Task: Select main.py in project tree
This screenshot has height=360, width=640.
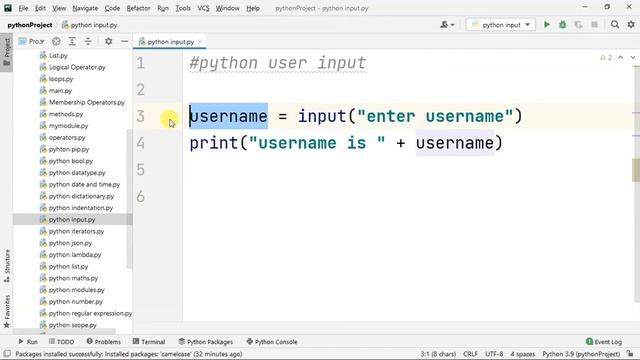Action: 60,91
